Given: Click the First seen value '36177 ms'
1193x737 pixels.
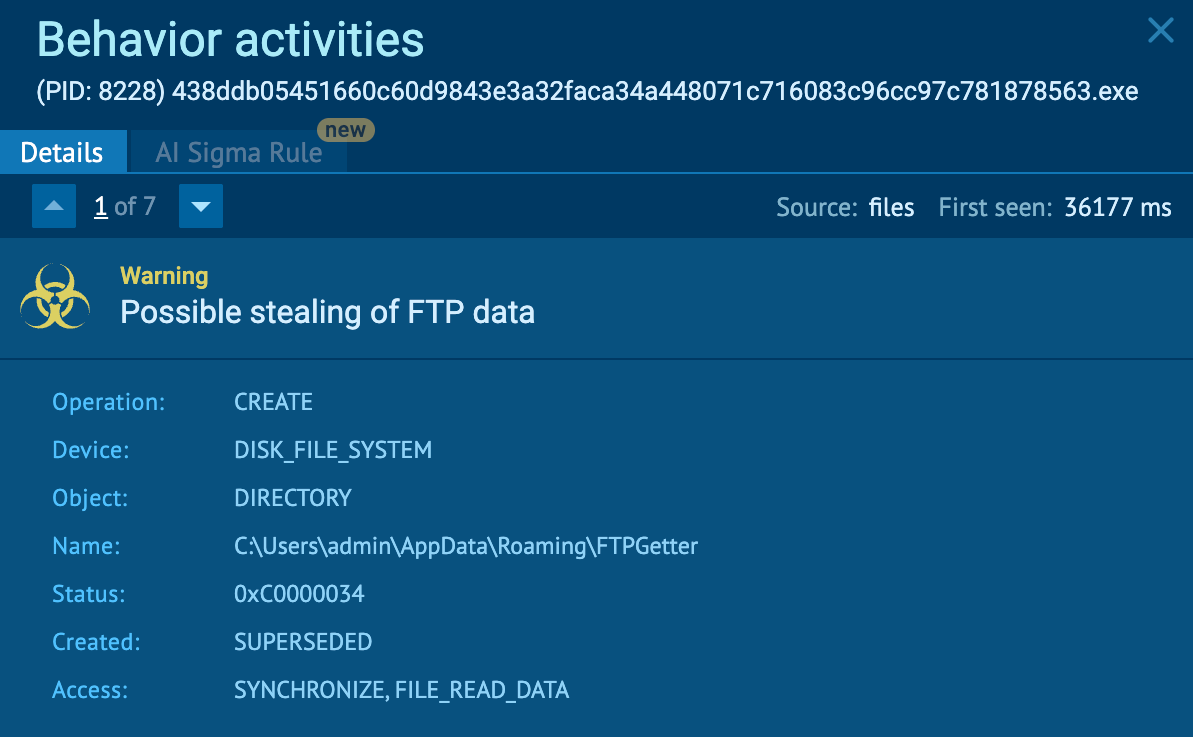Looking at the screenshot, I should [x=1118, y=207].
